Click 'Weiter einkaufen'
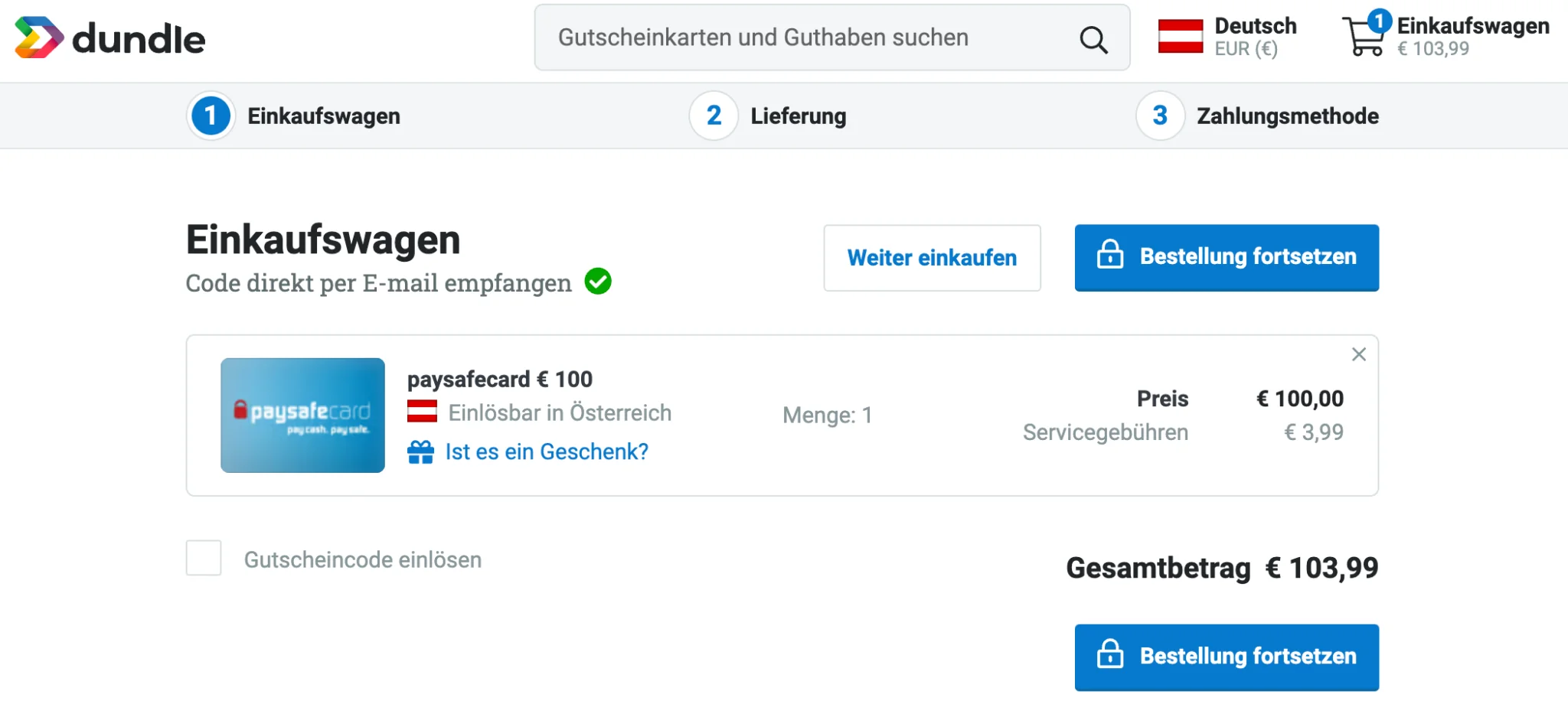The height and width of the screenshot is (704, 1568). [x=932, y=258]
